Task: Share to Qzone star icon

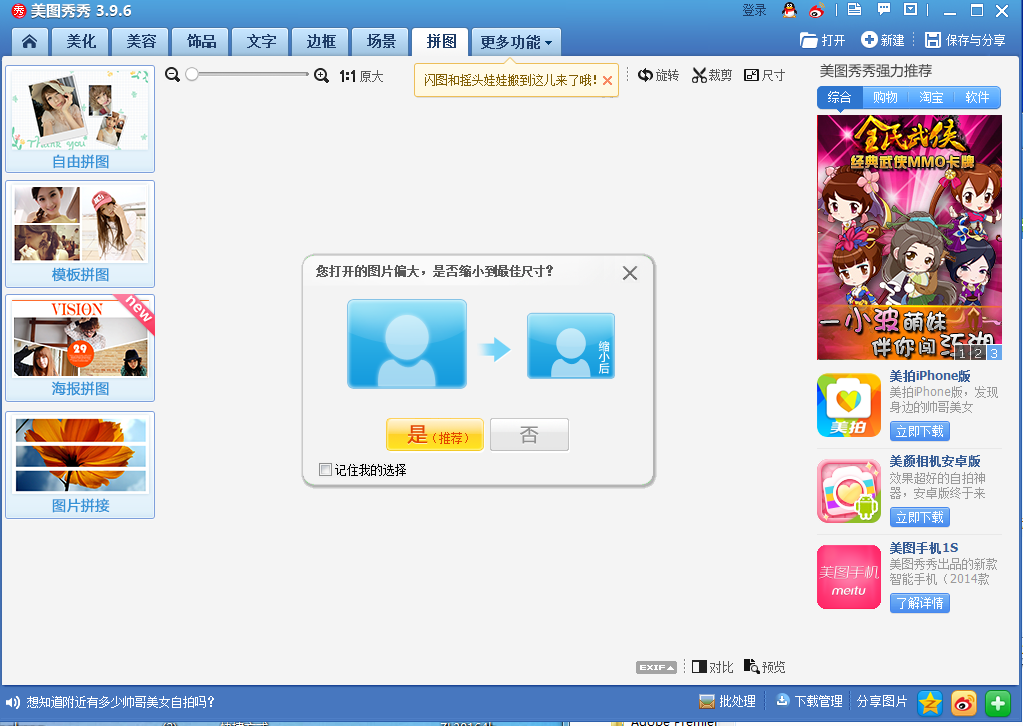Action: (930, 703)
